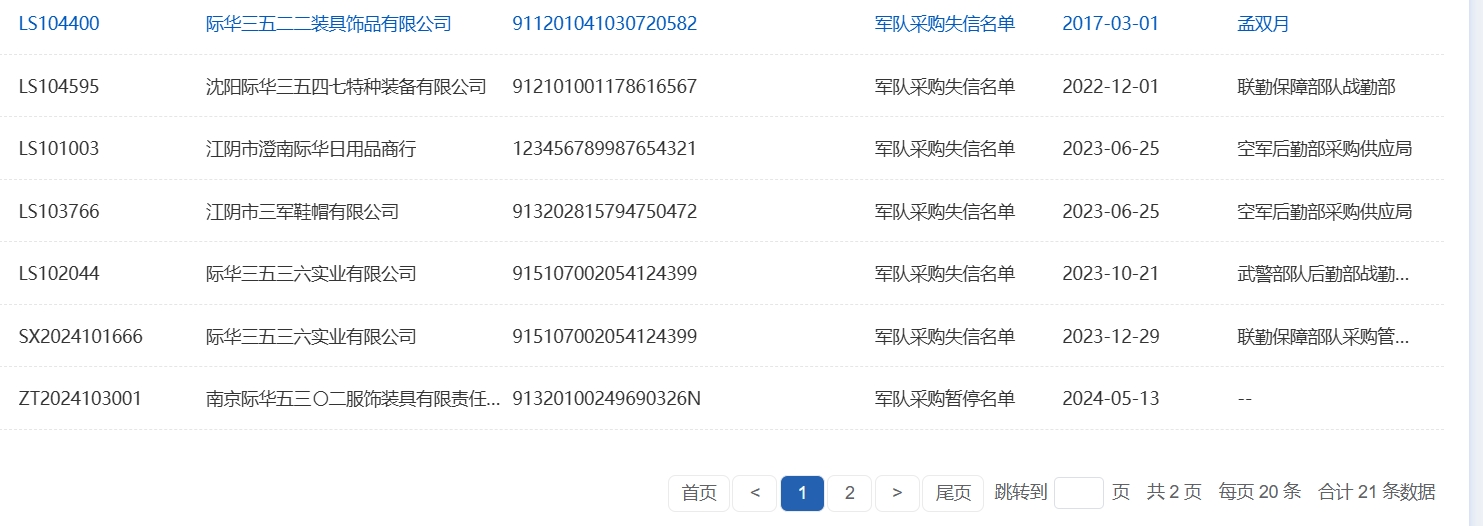Focus the 跳转到 page number input
The width and height of the screenshot is (1483, 526).
pyautogui.click(x=1079, y=492)
